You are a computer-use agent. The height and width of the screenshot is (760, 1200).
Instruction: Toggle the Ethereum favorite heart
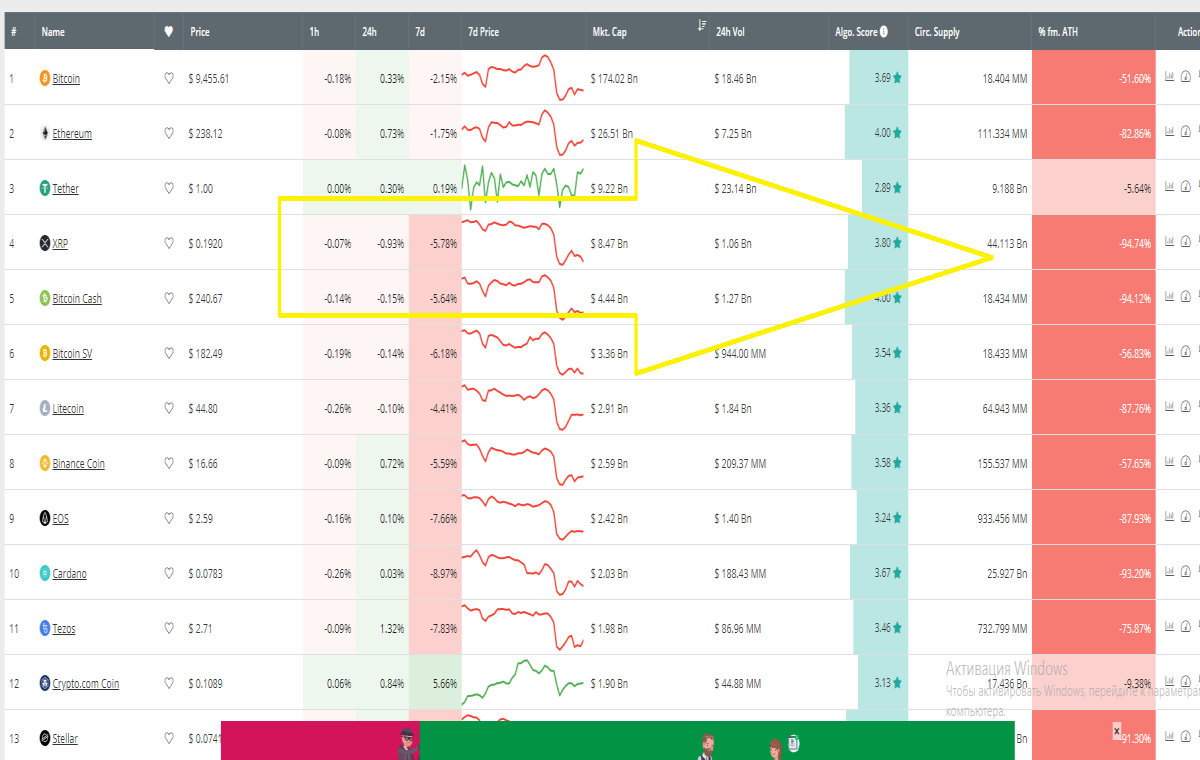[x=169, y=133]
